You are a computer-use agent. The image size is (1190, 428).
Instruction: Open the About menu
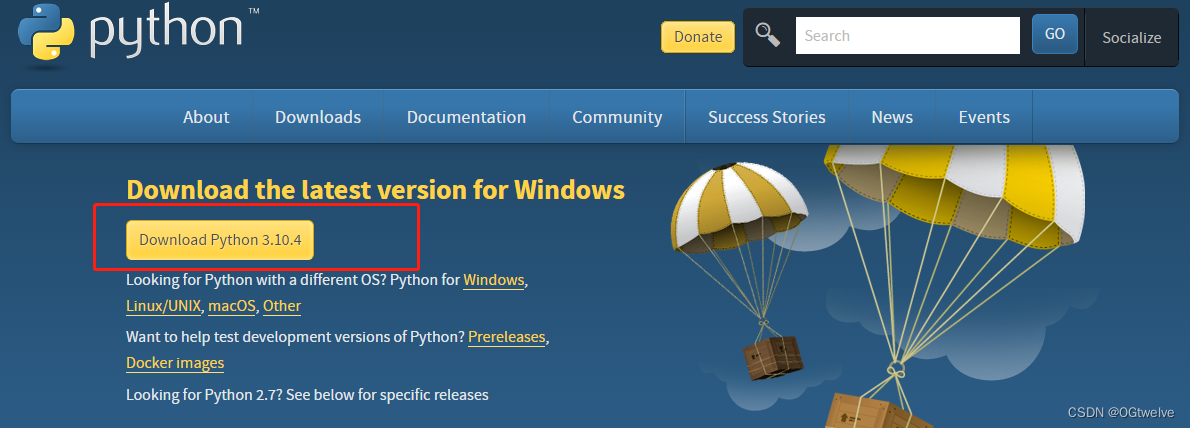[206, 117]
